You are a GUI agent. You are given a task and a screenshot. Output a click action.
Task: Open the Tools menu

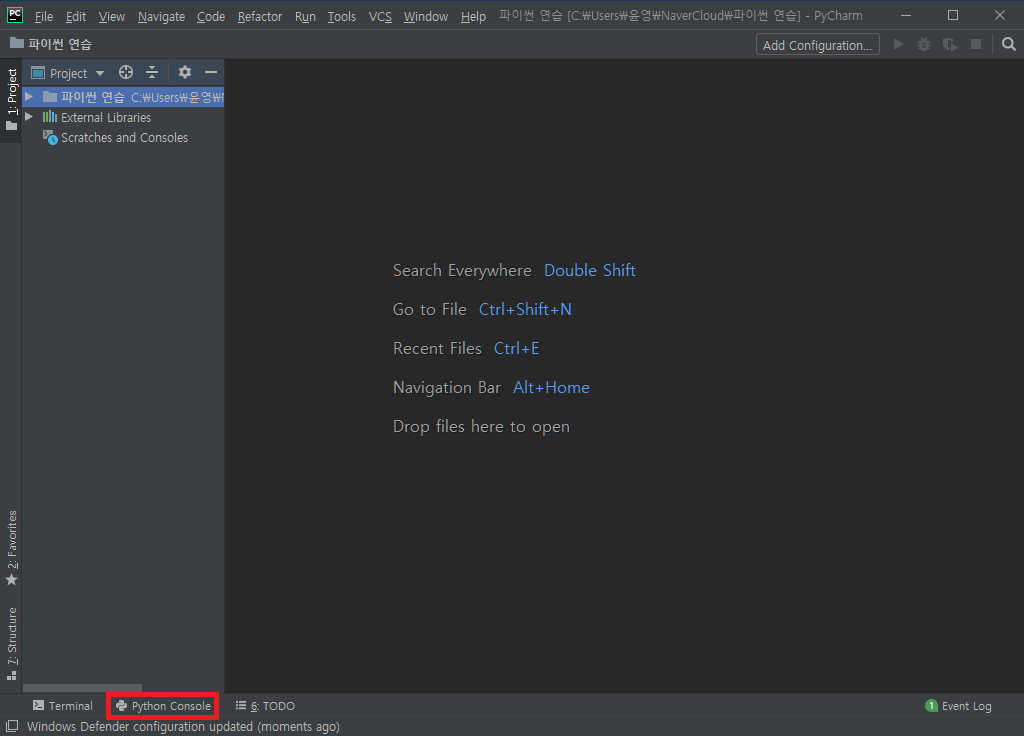click(342, 16)
